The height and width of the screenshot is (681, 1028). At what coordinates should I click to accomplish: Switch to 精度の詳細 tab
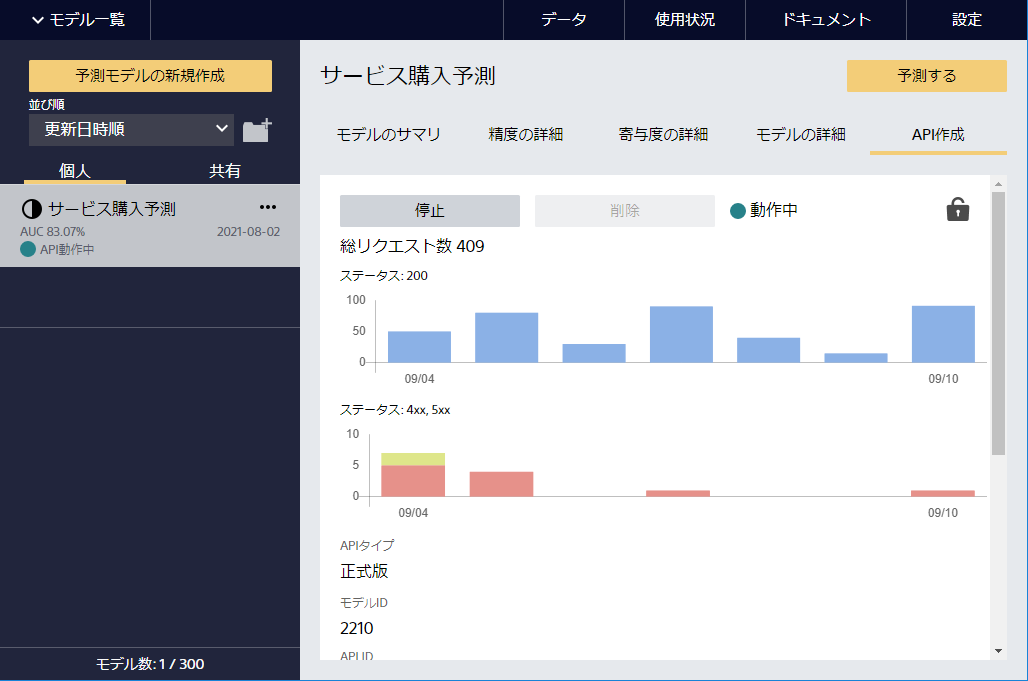tap(525, 134)
